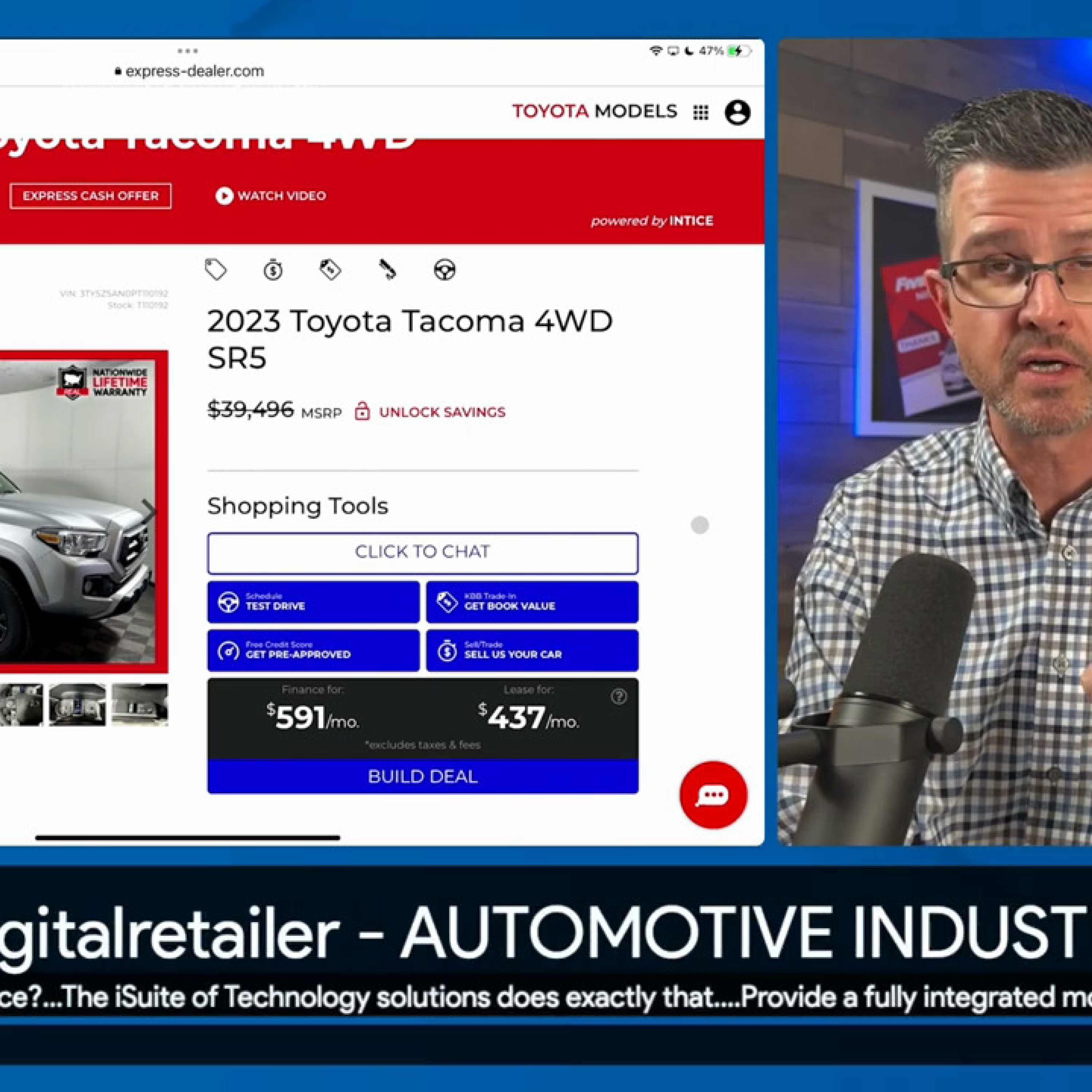The width and height of the screenshot is (1092, 1092).
Task: Click the 2023 Toyota Tacoma 4WD SR5 title
Action: click(x=410, y=339)
